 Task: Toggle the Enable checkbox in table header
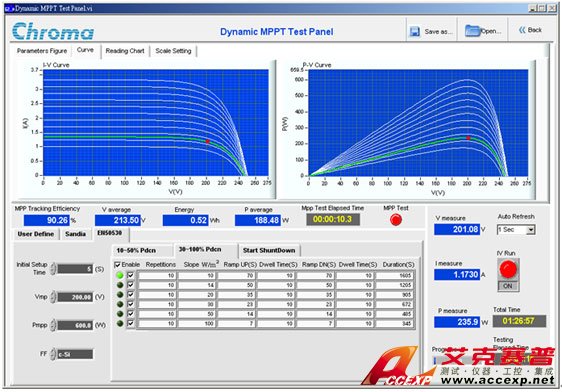click(x=117, y=265)
